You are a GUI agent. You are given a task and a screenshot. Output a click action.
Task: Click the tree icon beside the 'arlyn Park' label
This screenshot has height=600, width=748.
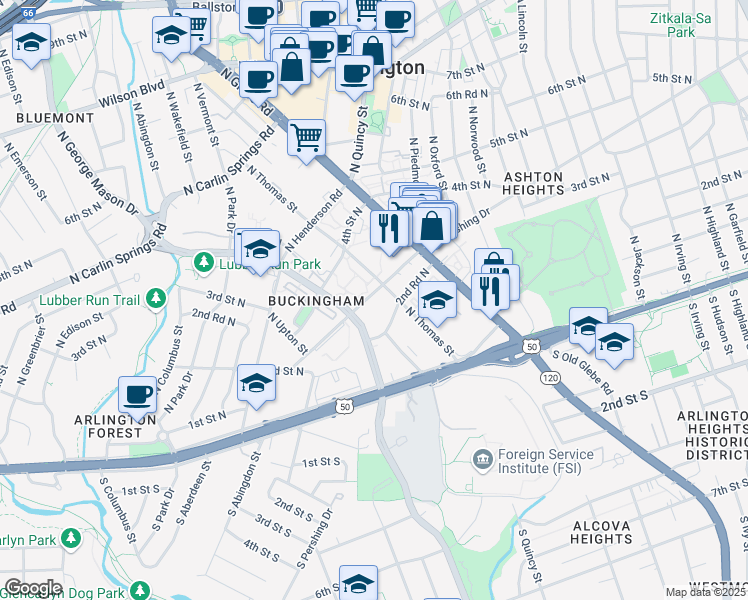(70, 539)
